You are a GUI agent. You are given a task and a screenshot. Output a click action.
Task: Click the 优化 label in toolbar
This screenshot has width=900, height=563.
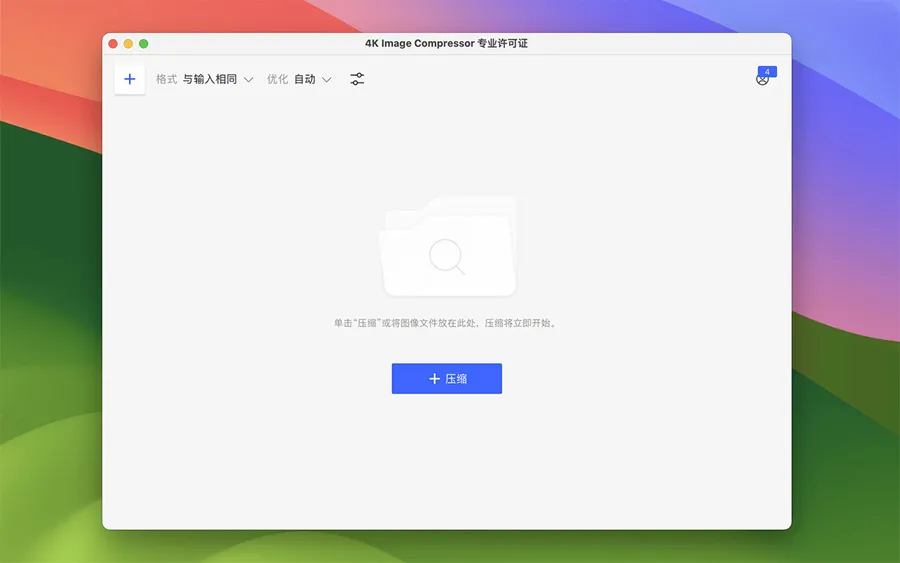[277, 79]
